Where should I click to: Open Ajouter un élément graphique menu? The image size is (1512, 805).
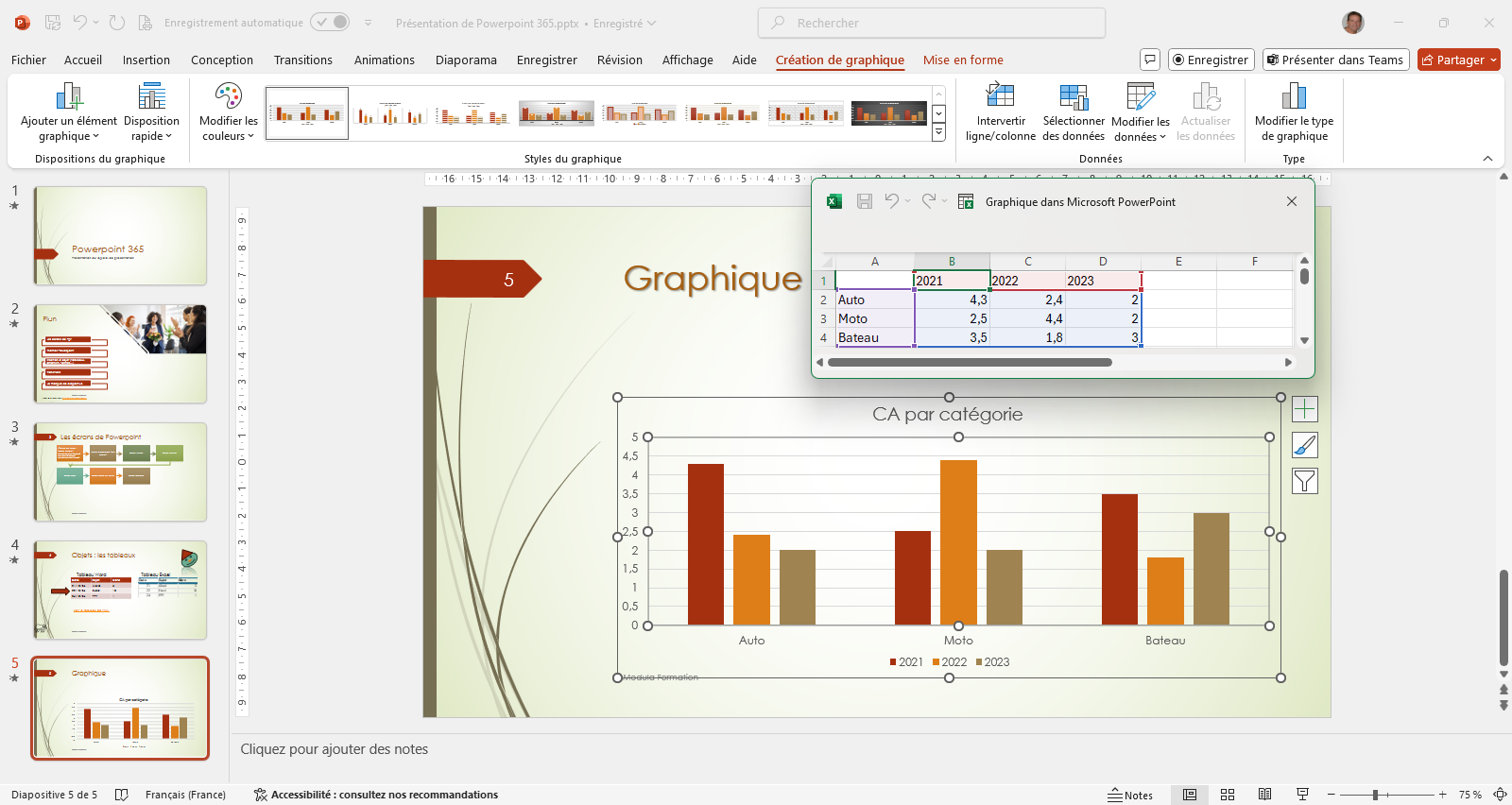[69, 112]
